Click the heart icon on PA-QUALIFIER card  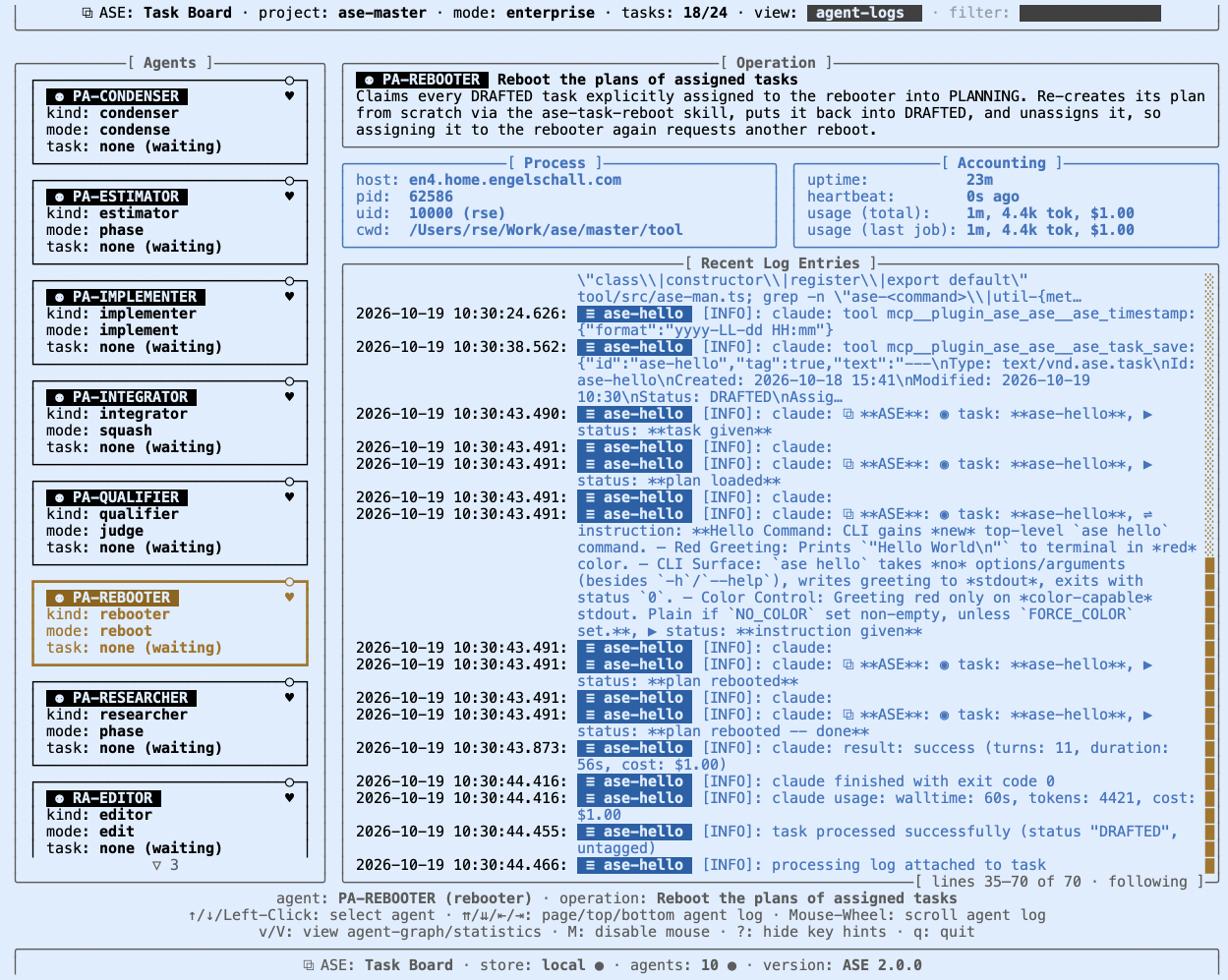[289, 497]
